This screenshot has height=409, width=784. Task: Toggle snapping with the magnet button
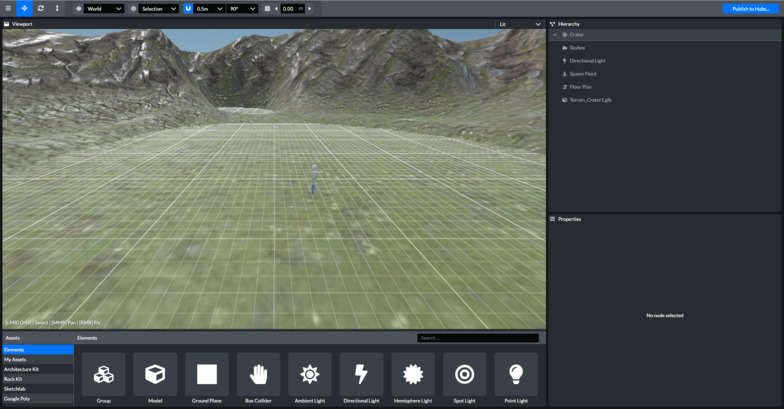pyautogui.click(x=187, y=8)
